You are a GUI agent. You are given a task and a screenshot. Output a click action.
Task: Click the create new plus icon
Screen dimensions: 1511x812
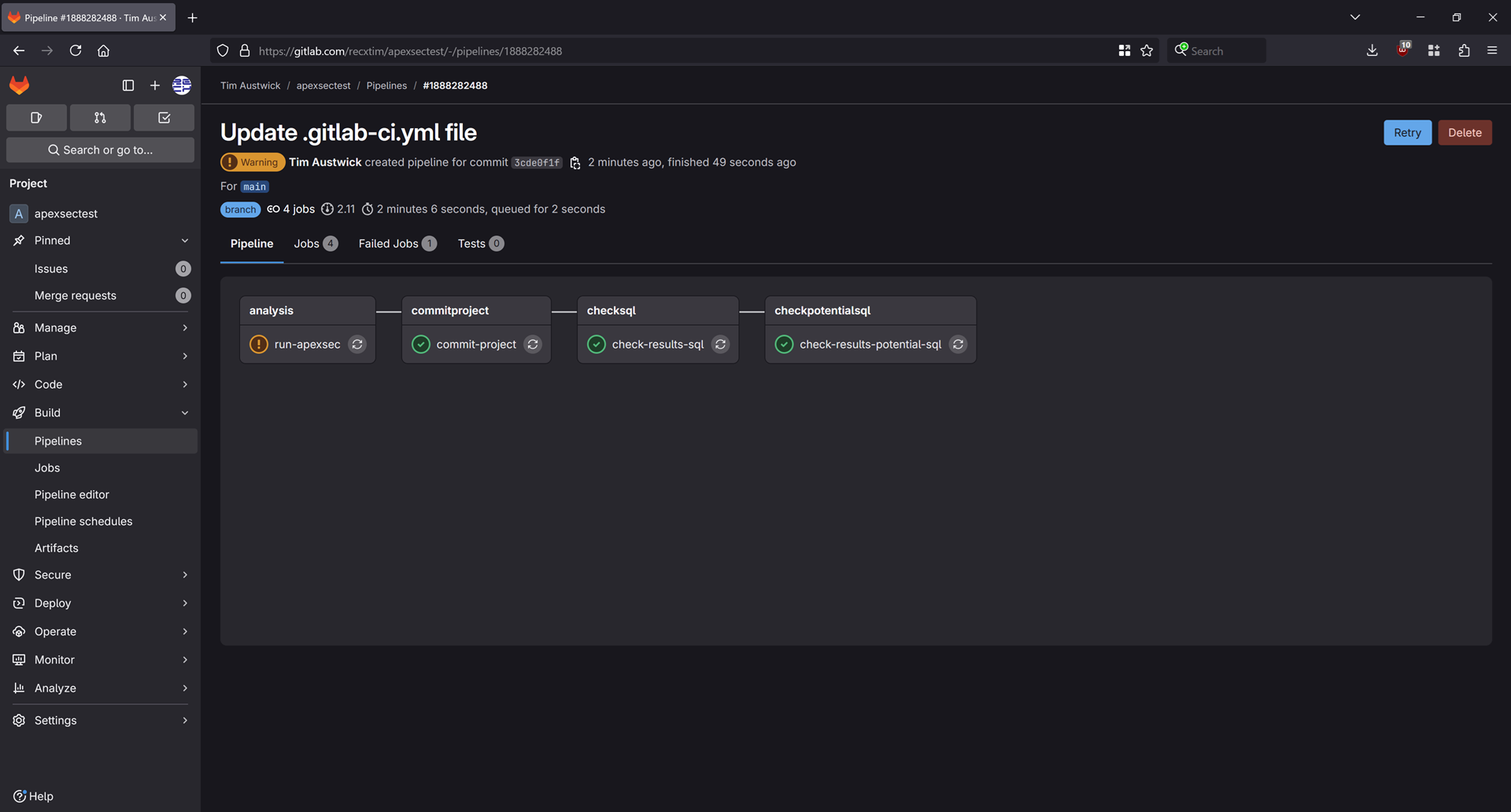coord(155,85)
